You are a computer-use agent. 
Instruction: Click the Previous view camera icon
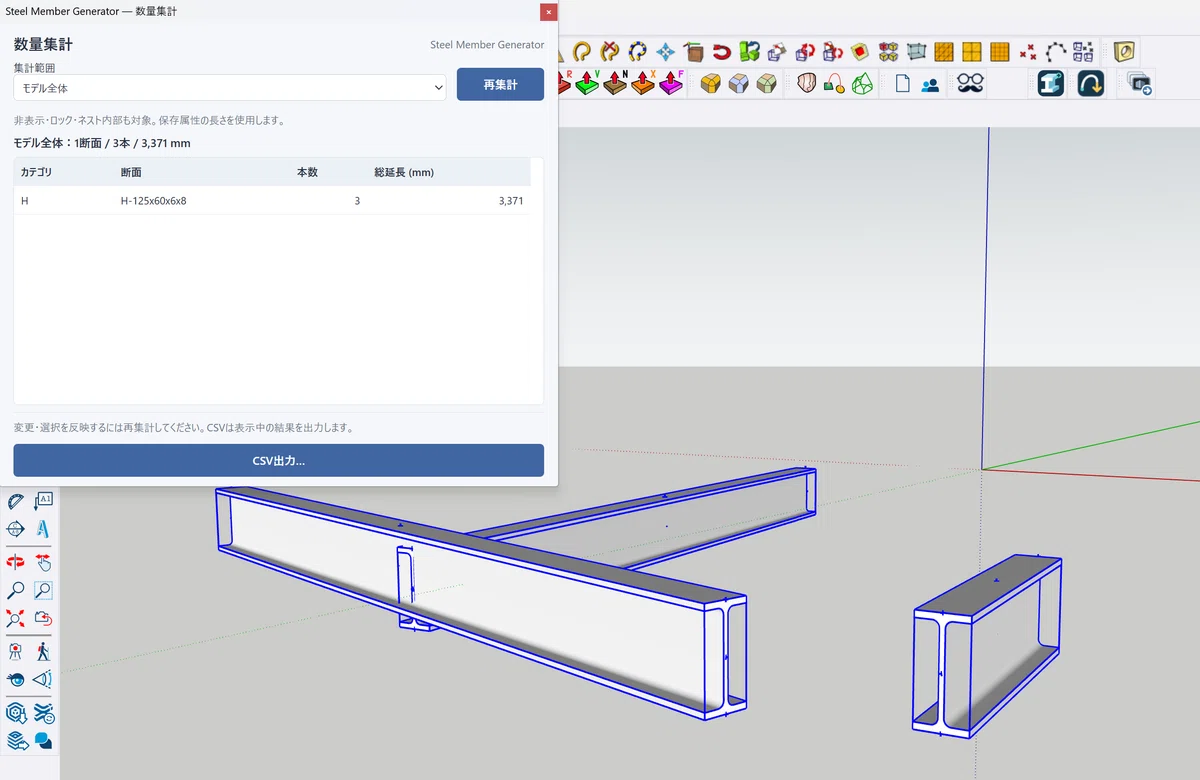click(x=43, y=618)
